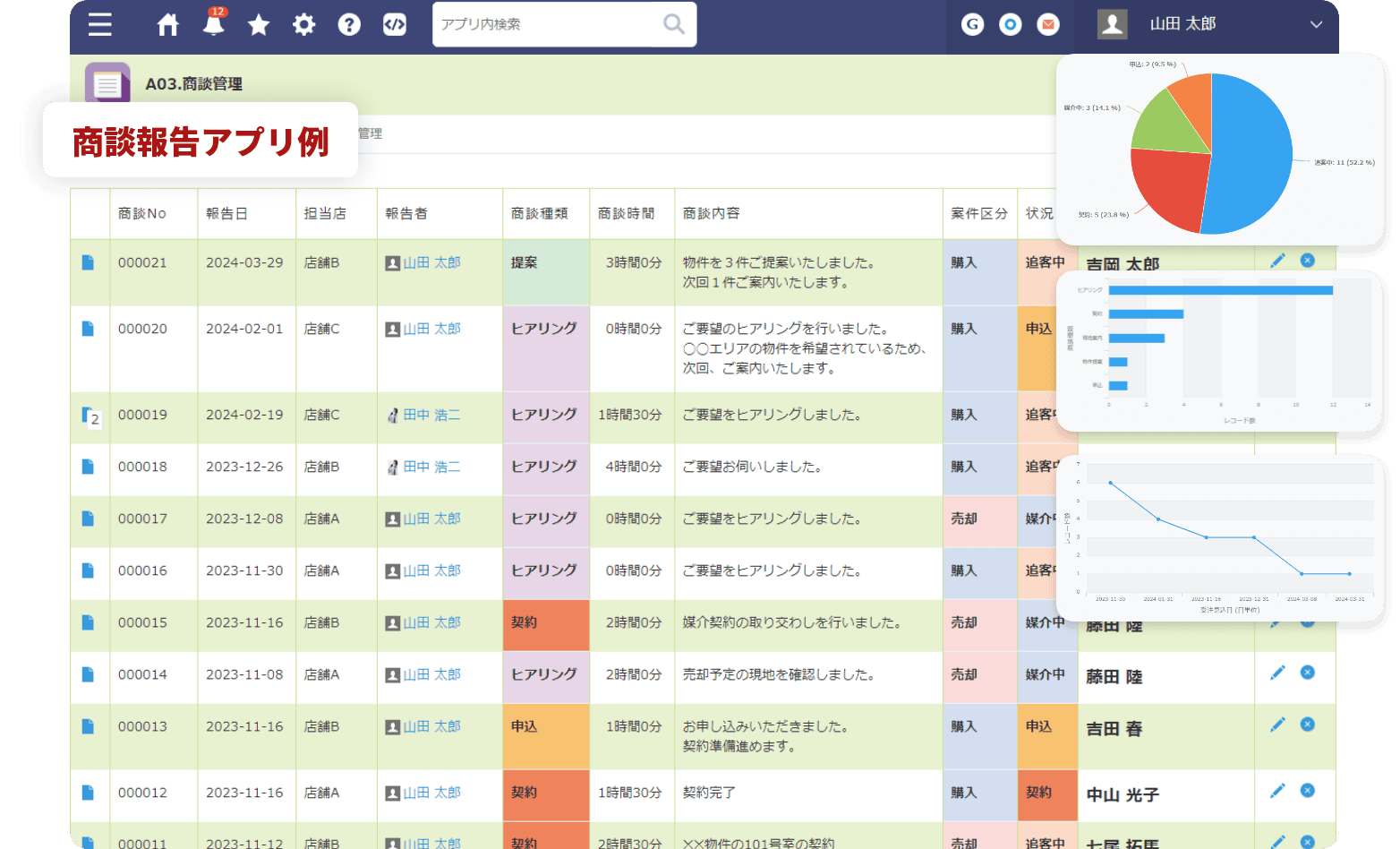1400x849 pixels.
Task: Sort by the 商談種類 column header
Action: [x=539, y=213]
